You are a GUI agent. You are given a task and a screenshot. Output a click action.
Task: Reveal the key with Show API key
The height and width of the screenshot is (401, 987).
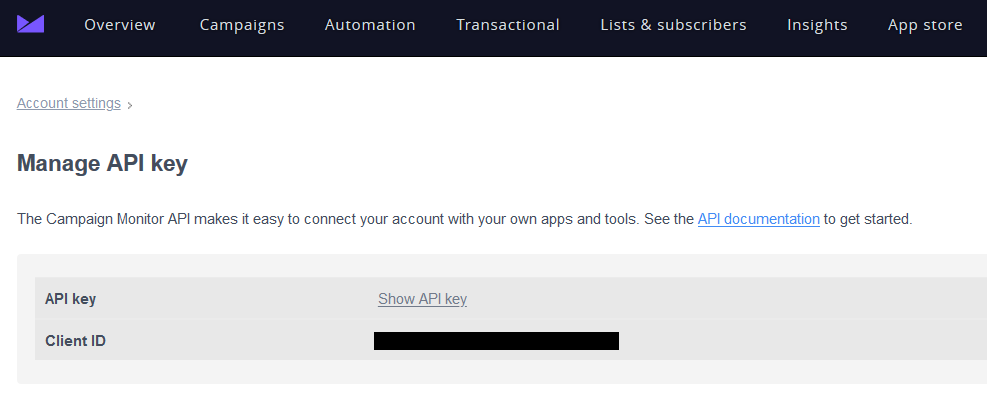point(422,299)
